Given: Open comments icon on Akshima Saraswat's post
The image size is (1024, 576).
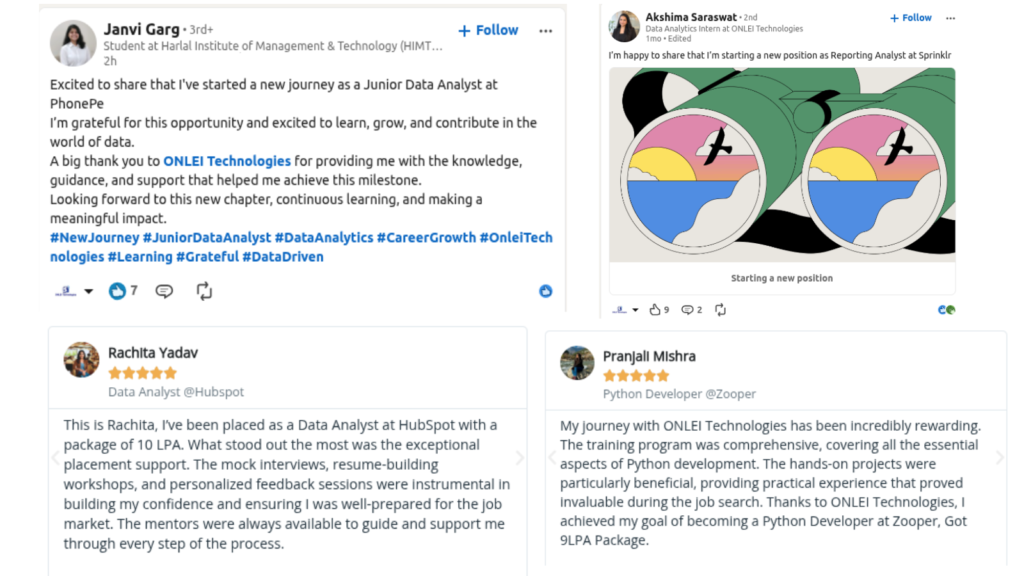Looking at the screenshot, I should 687,310.
